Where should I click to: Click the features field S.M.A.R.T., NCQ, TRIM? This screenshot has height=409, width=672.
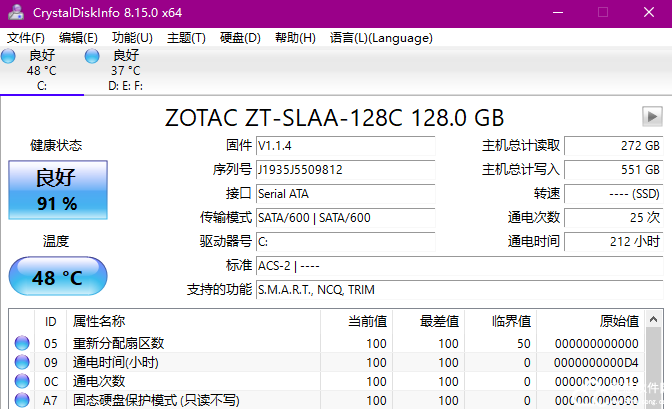pyautogui.click(x=459, y=290)
